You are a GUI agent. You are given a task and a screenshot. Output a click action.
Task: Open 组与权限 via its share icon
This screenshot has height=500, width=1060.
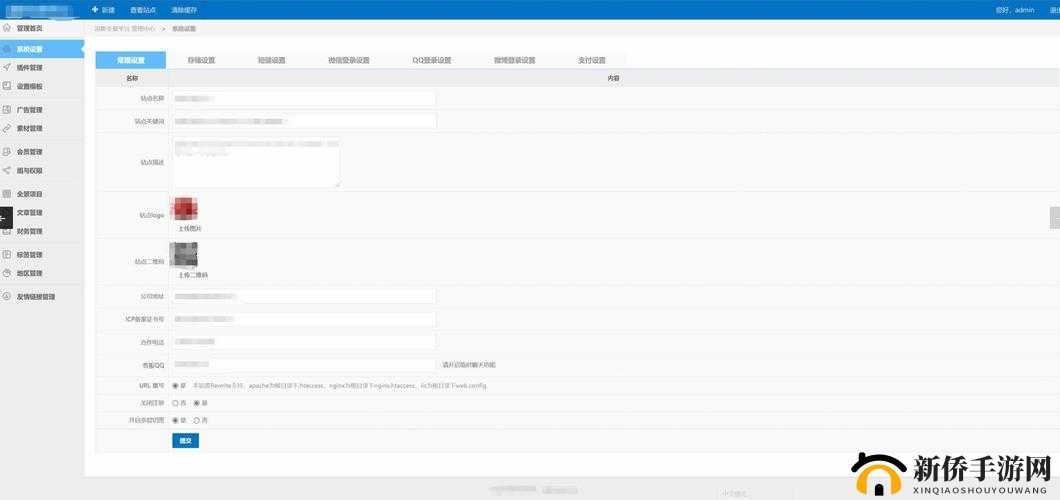pos(7,171)
